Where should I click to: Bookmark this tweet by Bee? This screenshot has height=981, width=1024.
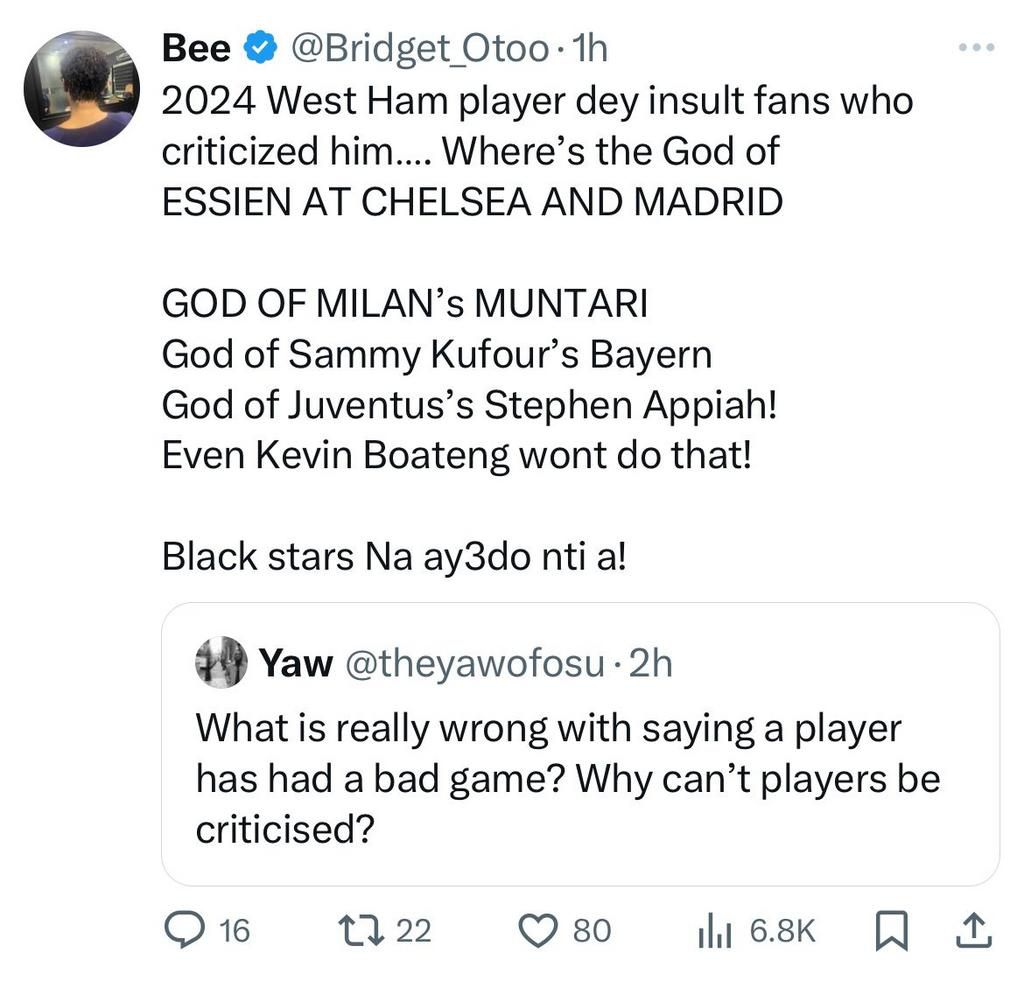[x=889, y=932]
